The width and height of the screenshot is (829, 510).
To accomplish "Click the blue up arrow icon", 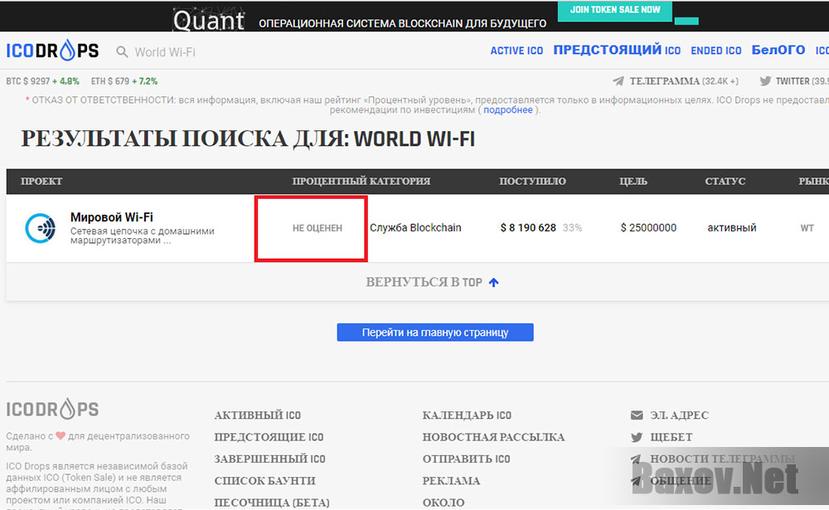I will click(493, 283).
